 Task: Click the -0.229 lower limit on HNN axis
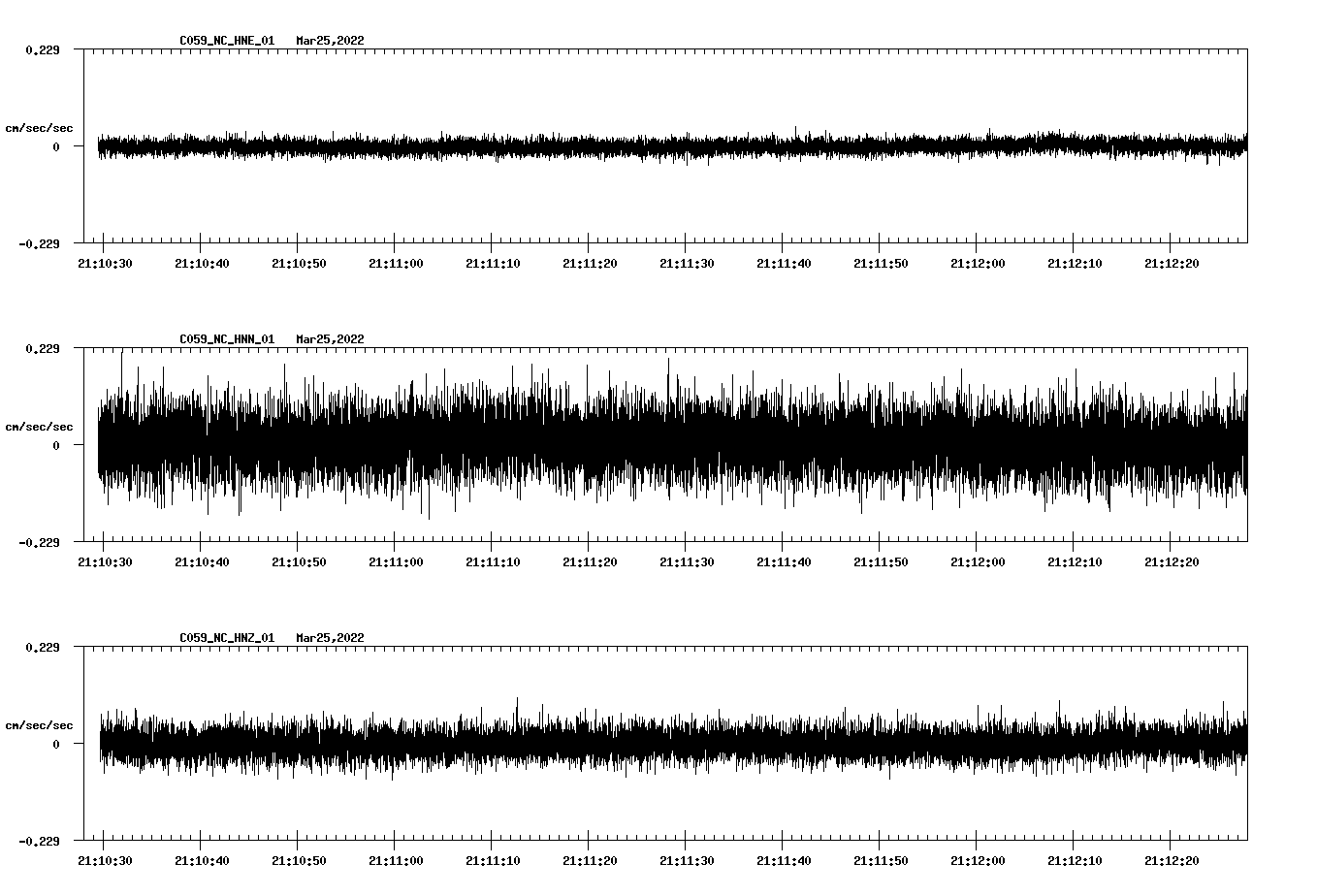pos(39,542)
